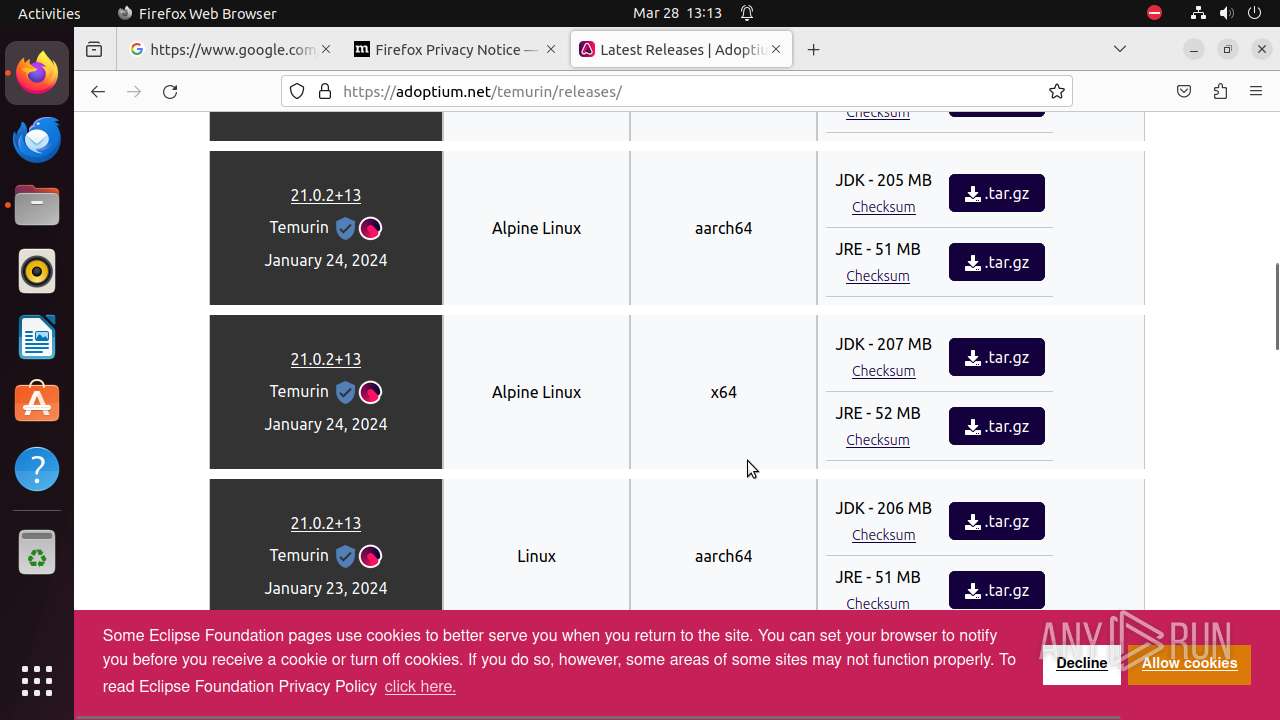This screenshot has width=1280, height=720.
Task: Open Firefox View recent browsing
Action: (94, 49)
